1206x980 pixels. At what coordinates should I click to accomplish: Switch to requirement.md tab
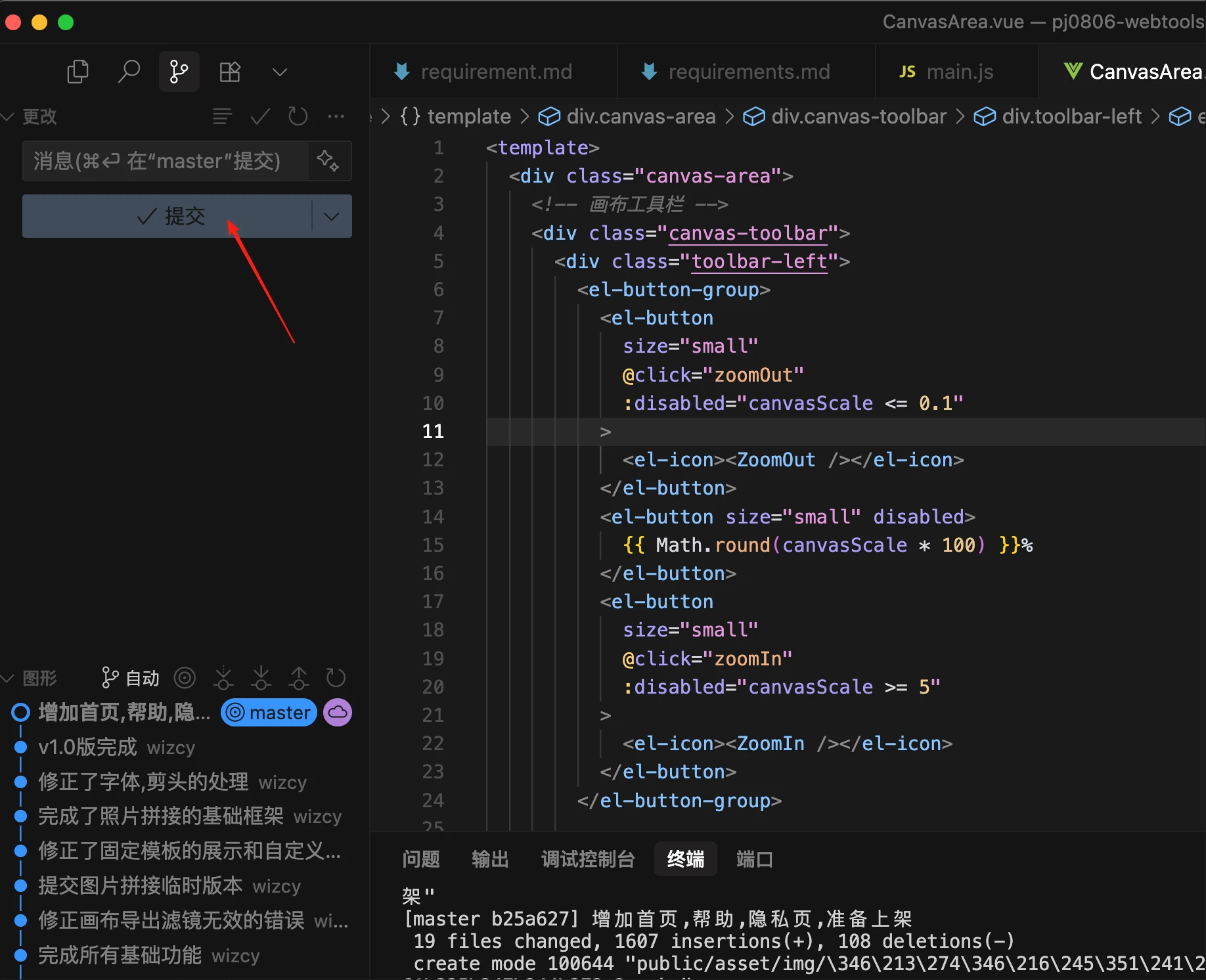[x=494, y=72]
